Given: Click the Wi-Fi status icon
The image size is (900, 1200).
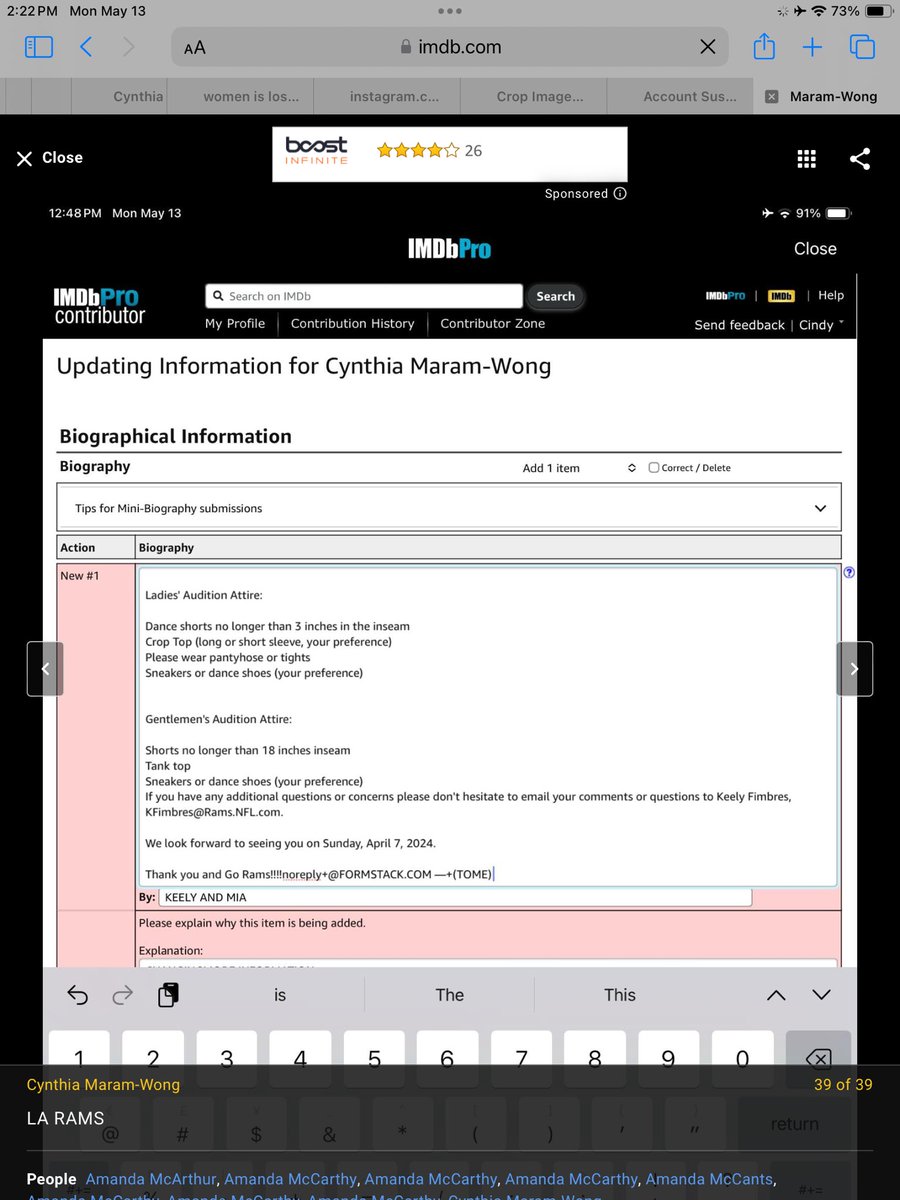Looking at the screenshot, I should 820,11.
